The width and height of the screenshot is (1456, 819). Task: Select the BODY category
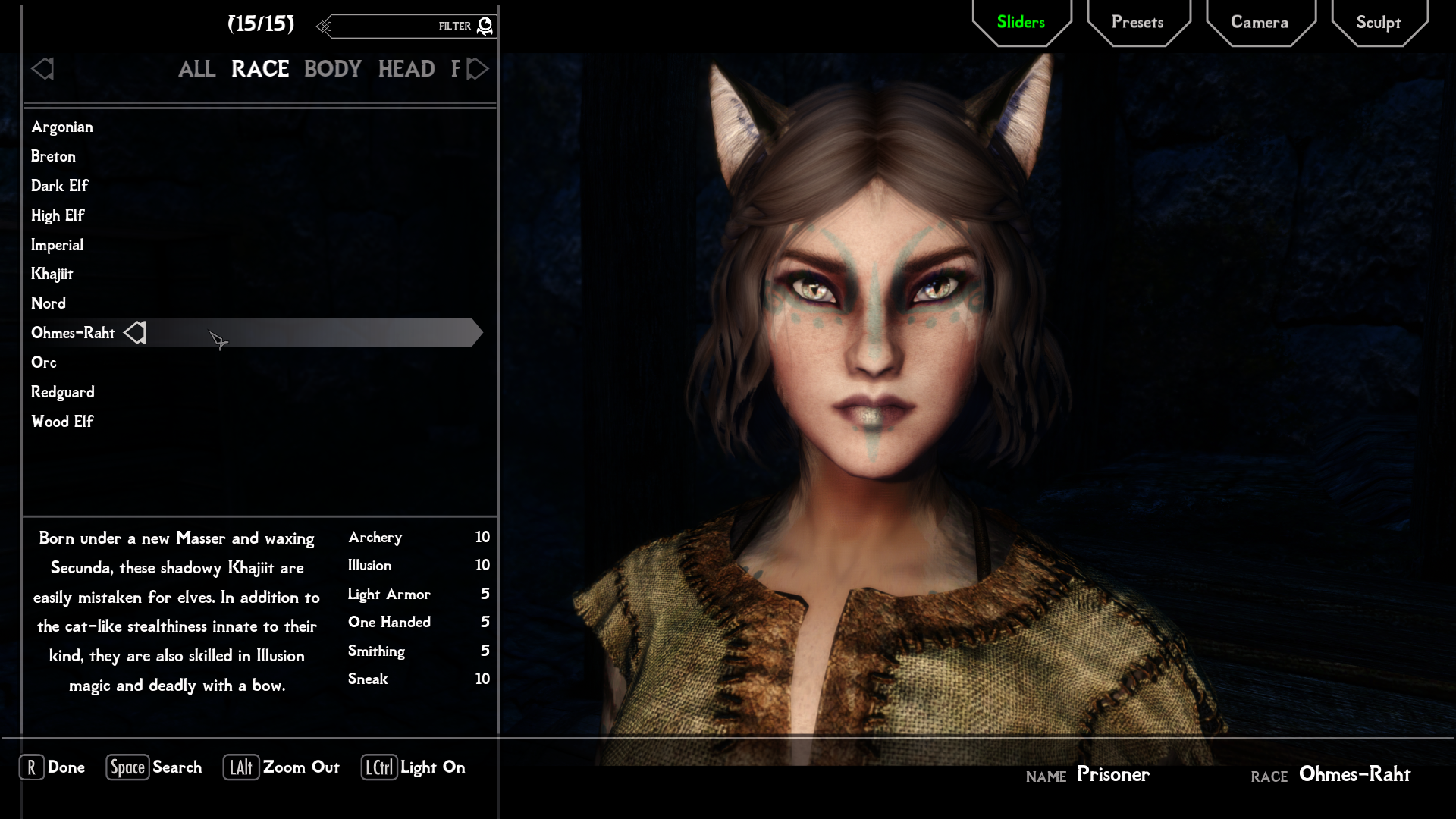pos(332,69)
